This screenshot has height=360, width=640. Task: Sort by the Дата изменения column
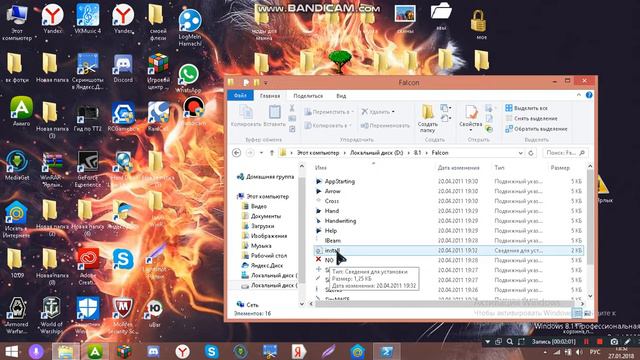[x=458, y=168]
